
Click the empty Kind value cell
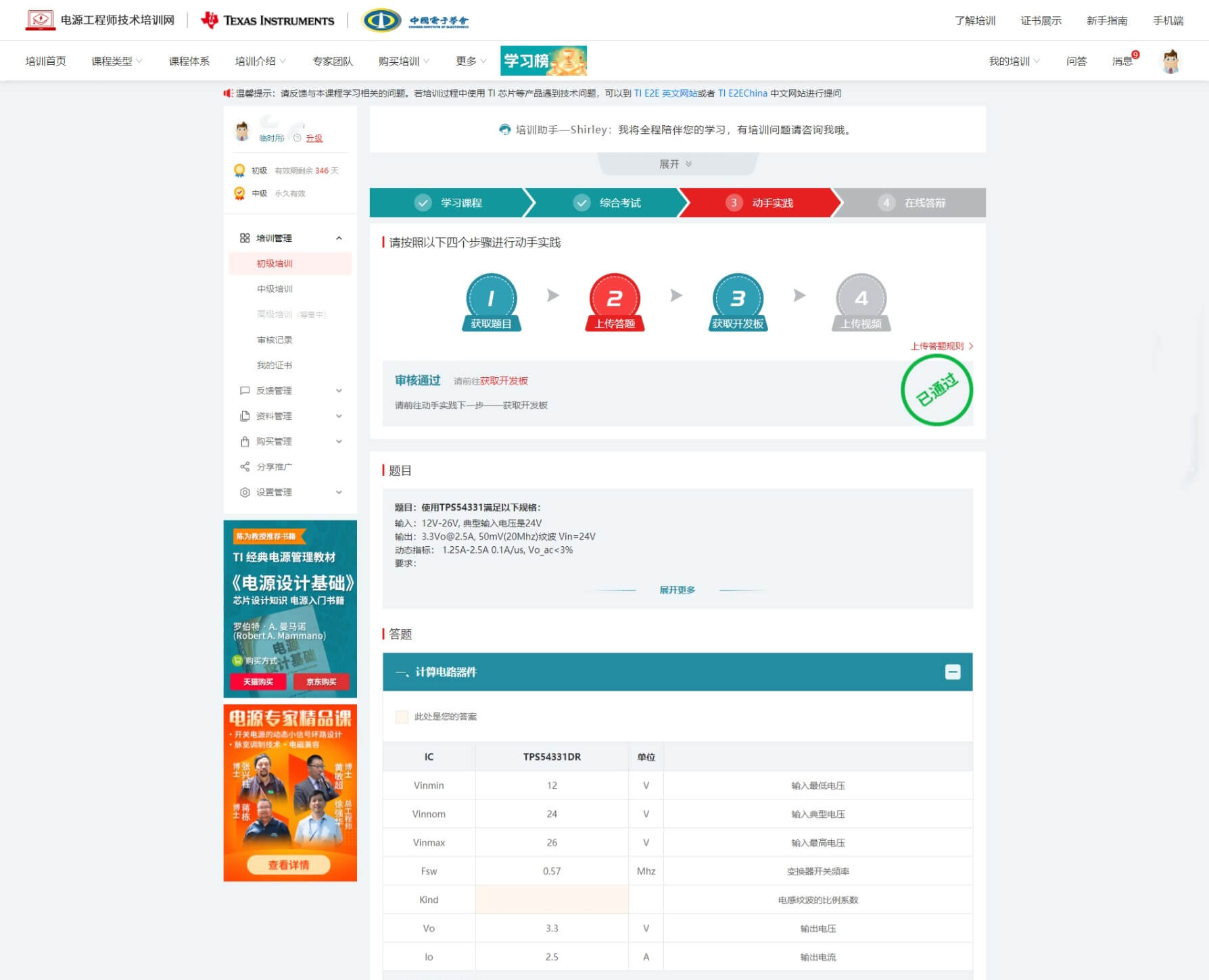pos(552,900)
